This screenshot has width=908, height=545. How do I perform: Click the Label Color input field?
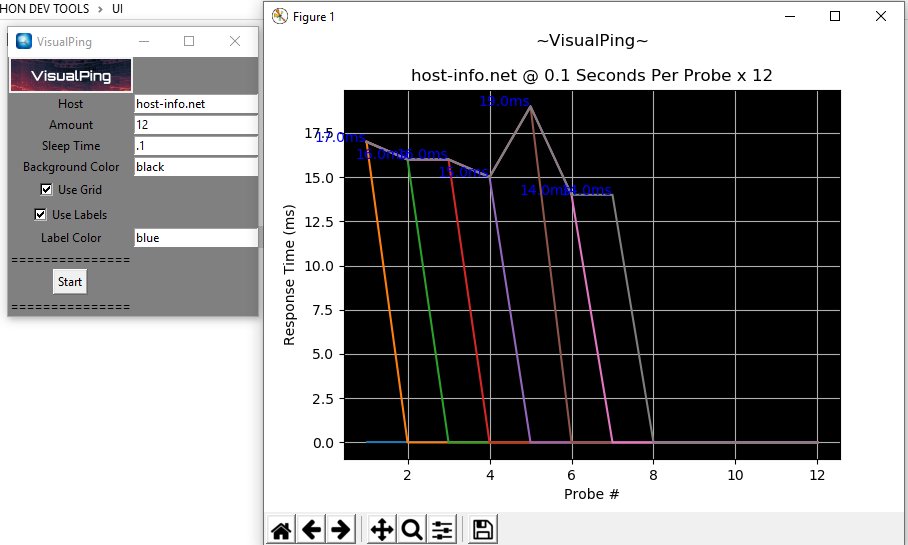click(196, 237)
